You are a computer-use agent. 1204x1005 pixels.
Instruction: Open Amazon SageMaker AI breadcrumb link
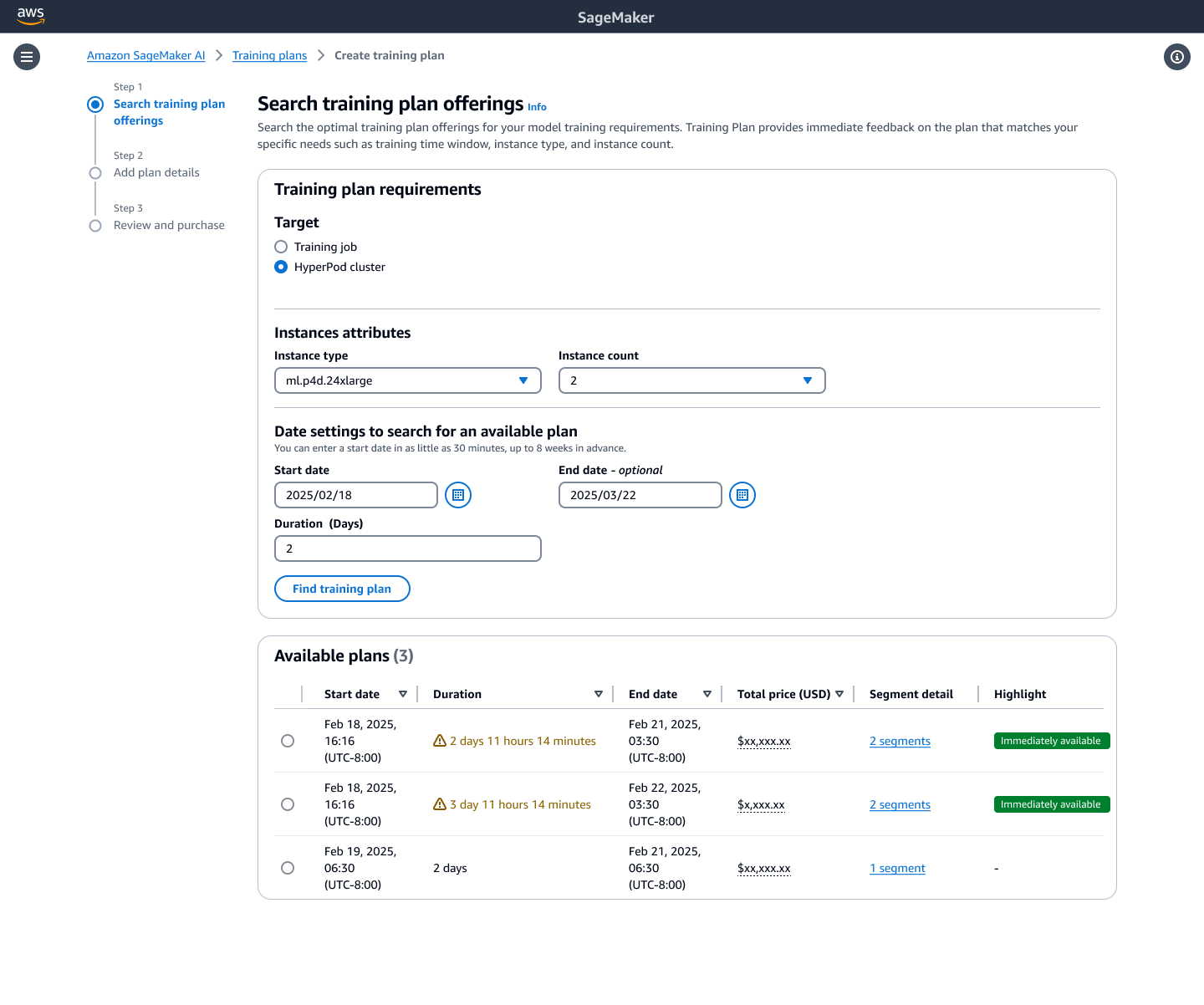[x=146, y=55]
